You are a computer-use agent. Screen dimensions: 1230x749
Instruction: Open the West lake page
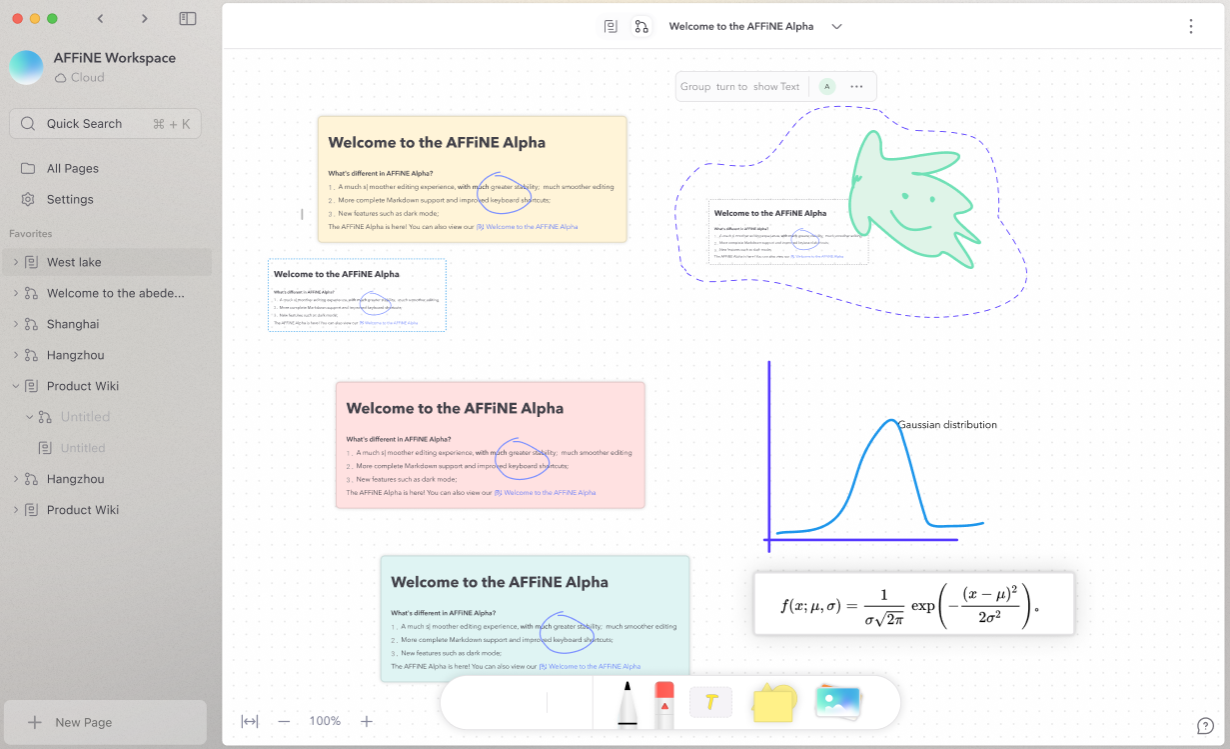(74, 262)
